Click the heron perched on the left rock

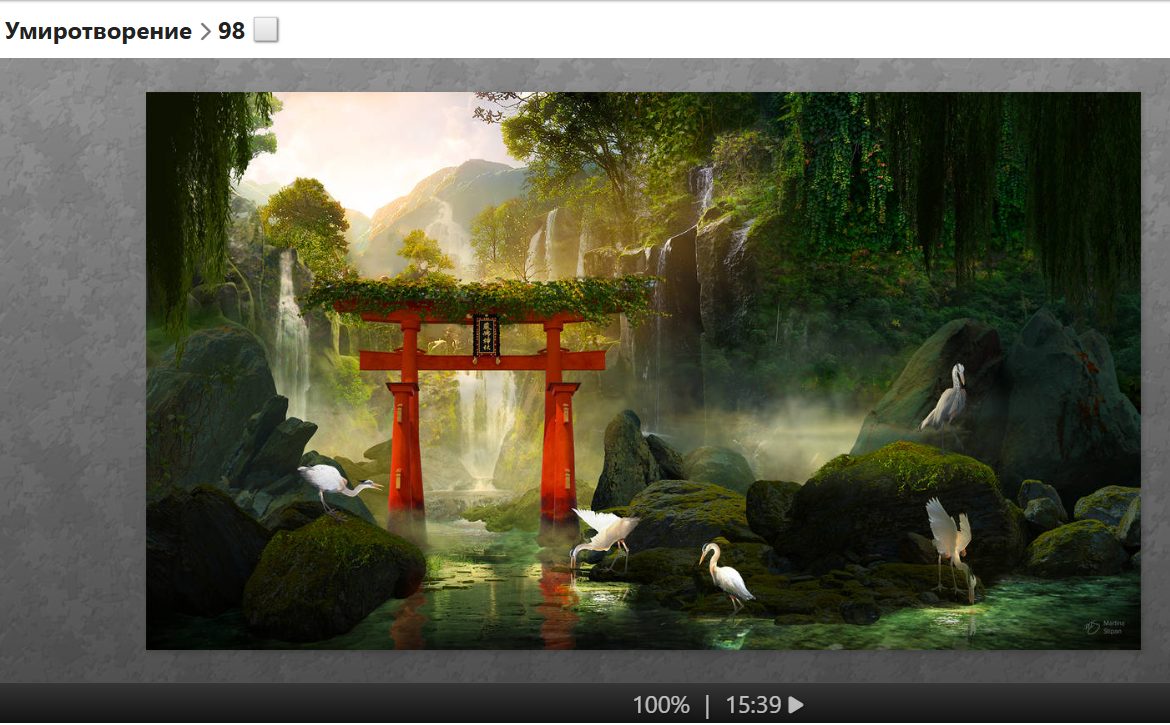click(x=337, y=483)
